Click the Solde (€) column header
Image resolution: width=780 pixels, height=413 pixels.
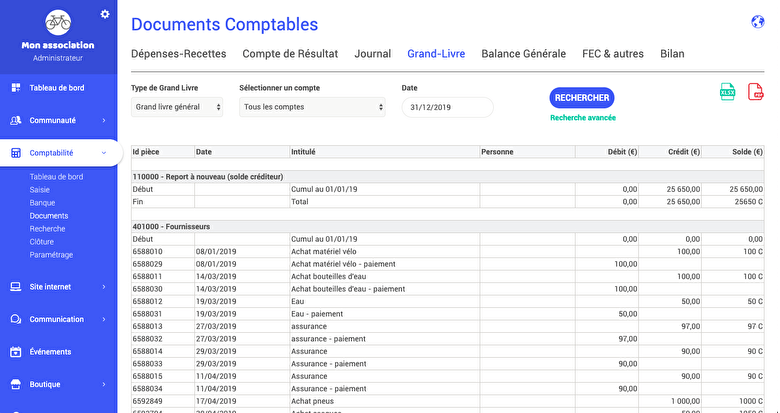pos(733,152)
